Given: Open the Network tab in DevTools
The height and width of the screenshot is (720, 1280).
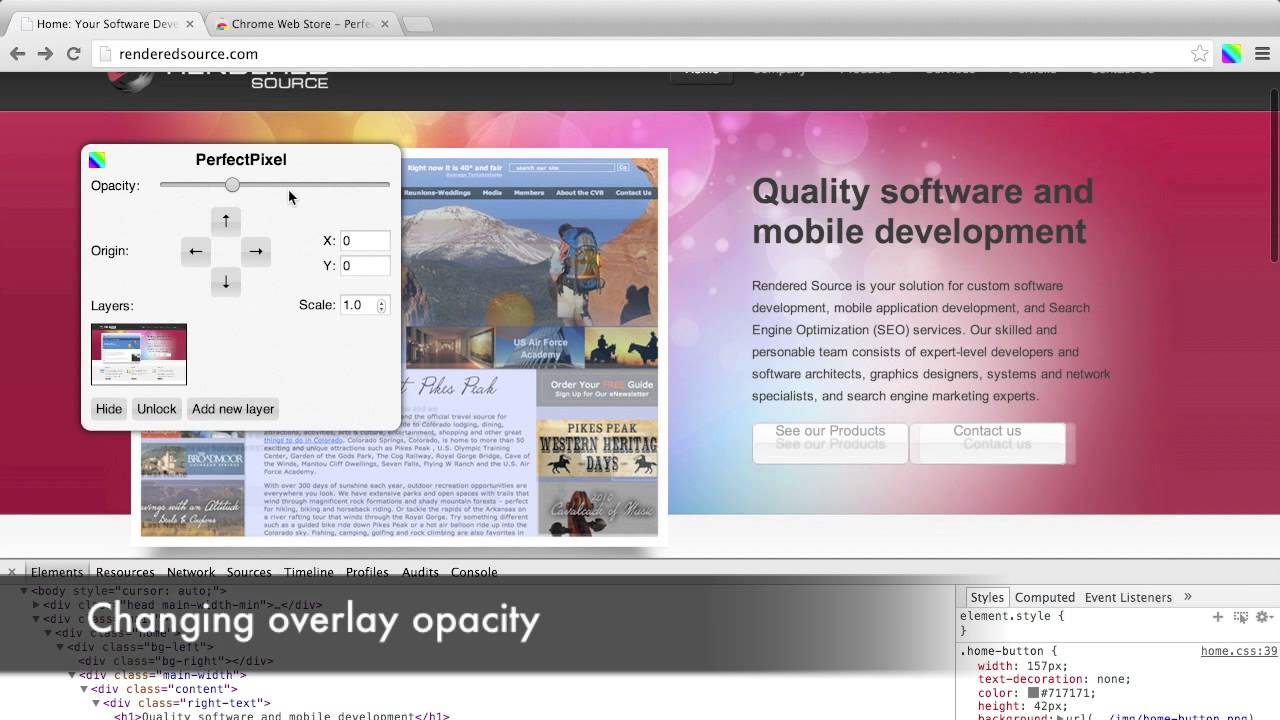Looking at the screenshot, I should tap(191, 572).
